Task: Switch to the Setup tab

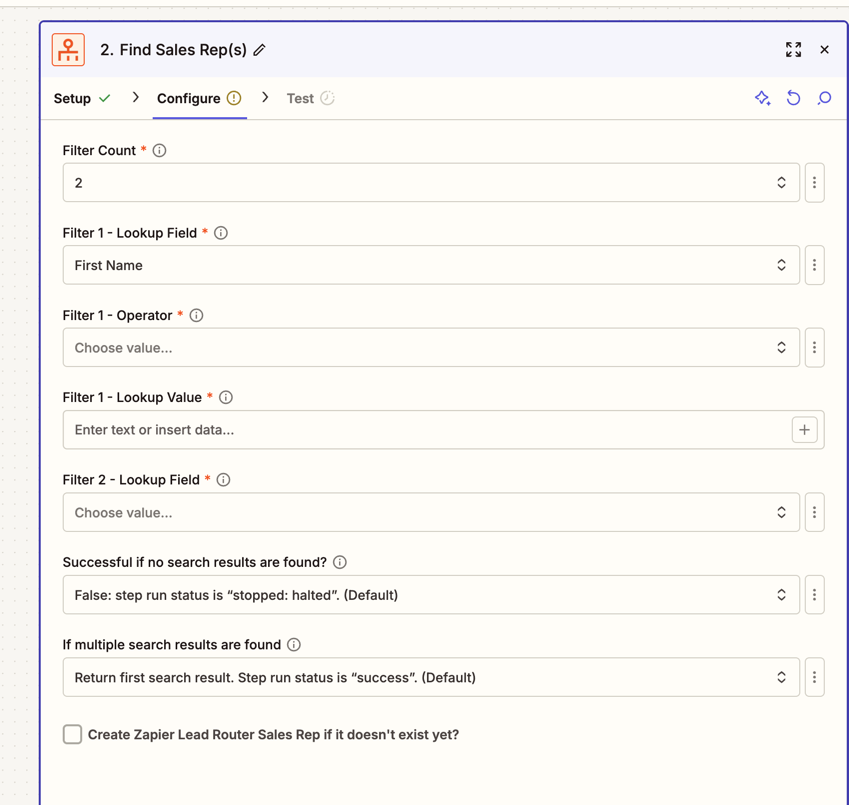Action: coord(73,98)
